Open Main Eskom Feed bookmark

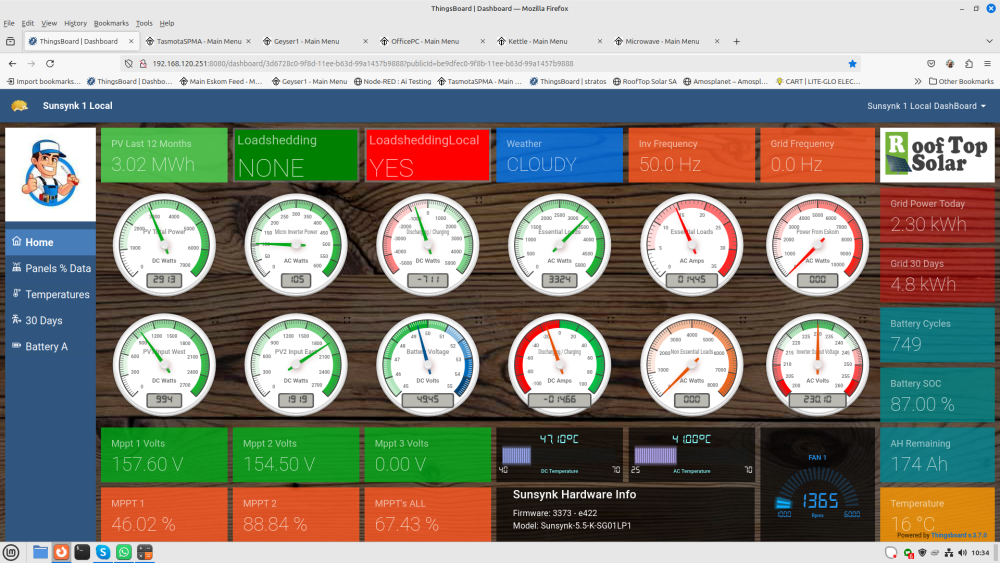point(221,82)
